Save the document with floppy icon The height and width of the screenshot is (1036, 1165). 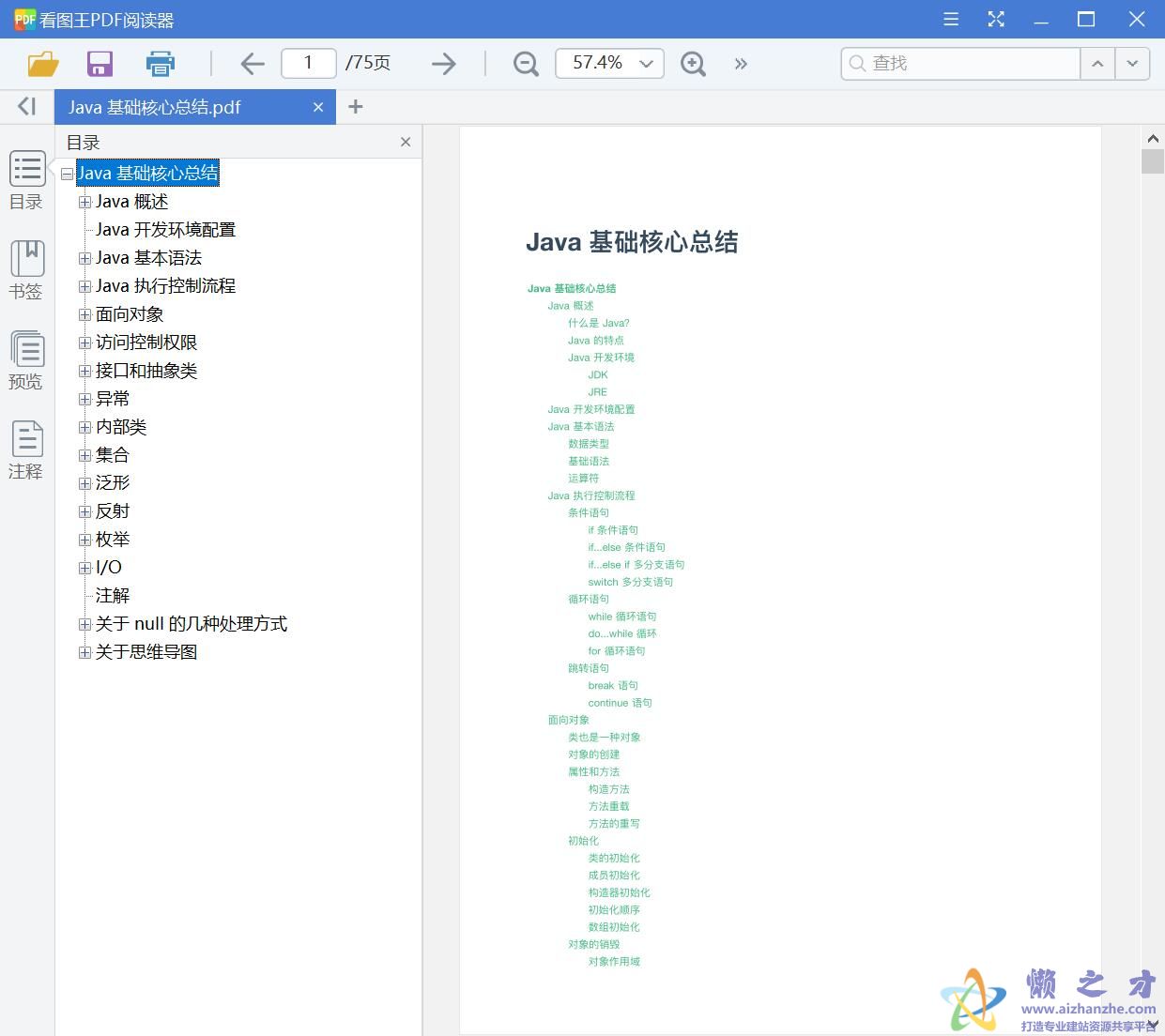[x=100, y=64]
